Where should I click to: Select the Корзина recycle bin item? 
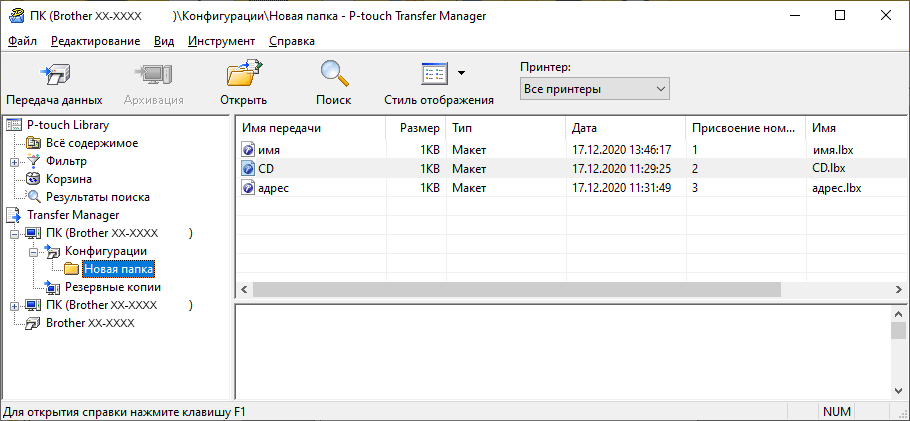tap(67, 179)
